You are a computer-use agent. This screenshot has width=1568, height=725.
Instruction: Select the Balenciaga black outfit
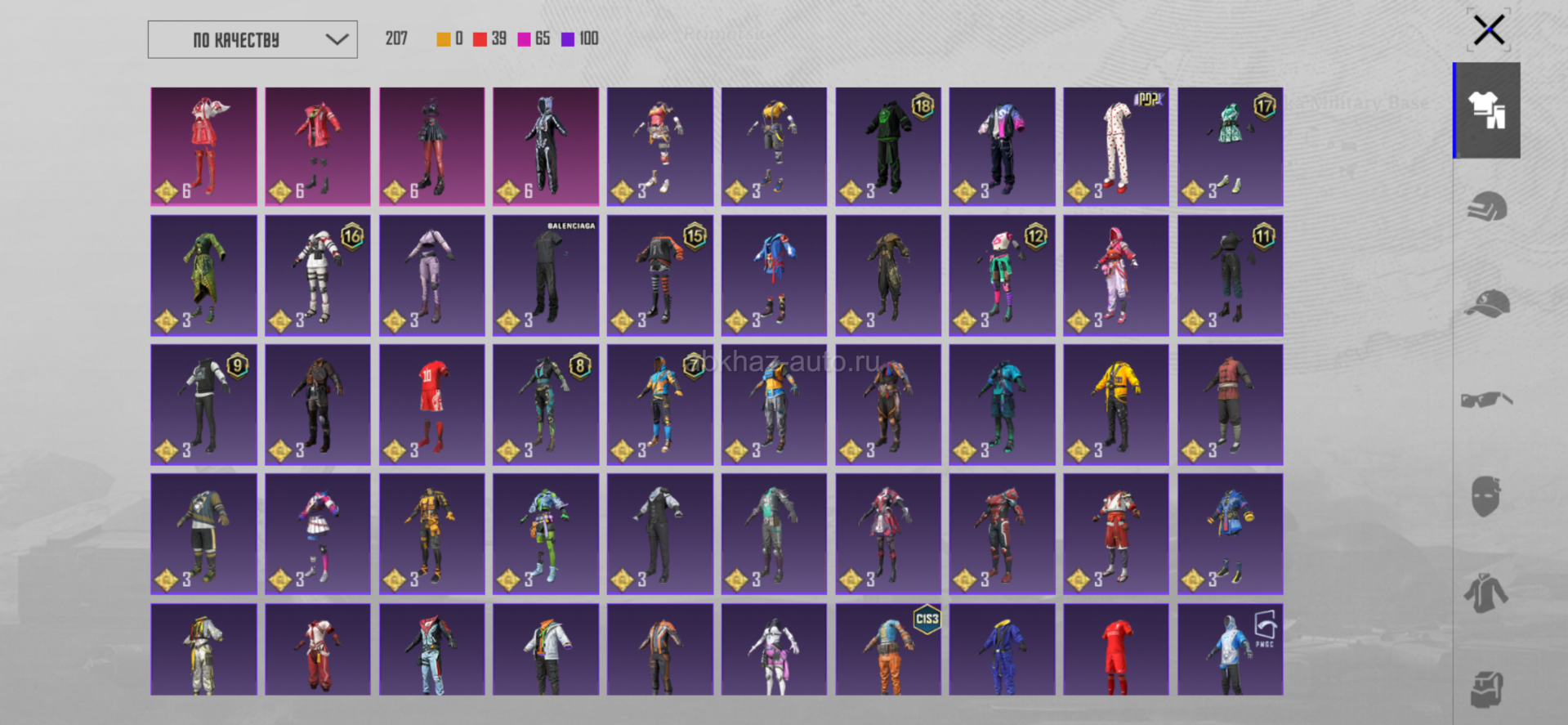(546, 275)
